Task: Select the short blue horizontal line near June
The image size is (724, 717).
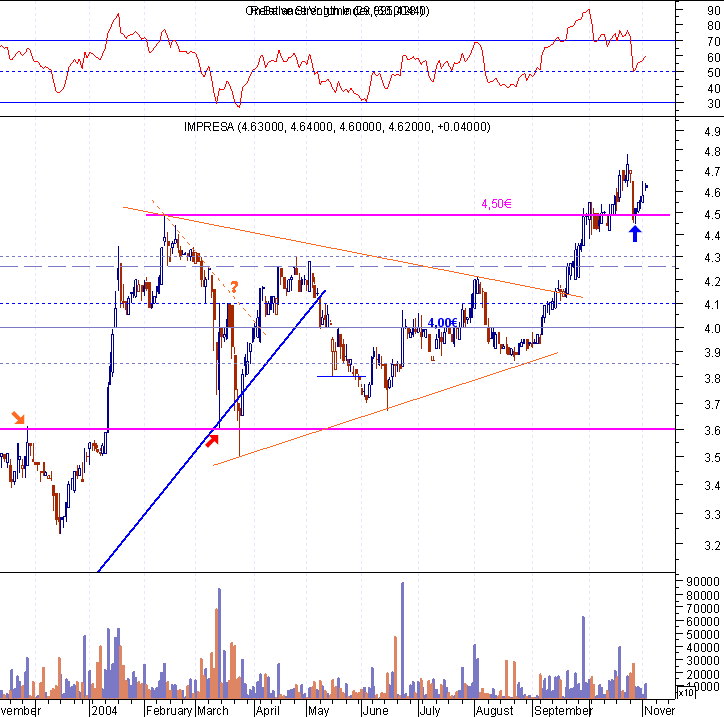Action: click(341, 376)
